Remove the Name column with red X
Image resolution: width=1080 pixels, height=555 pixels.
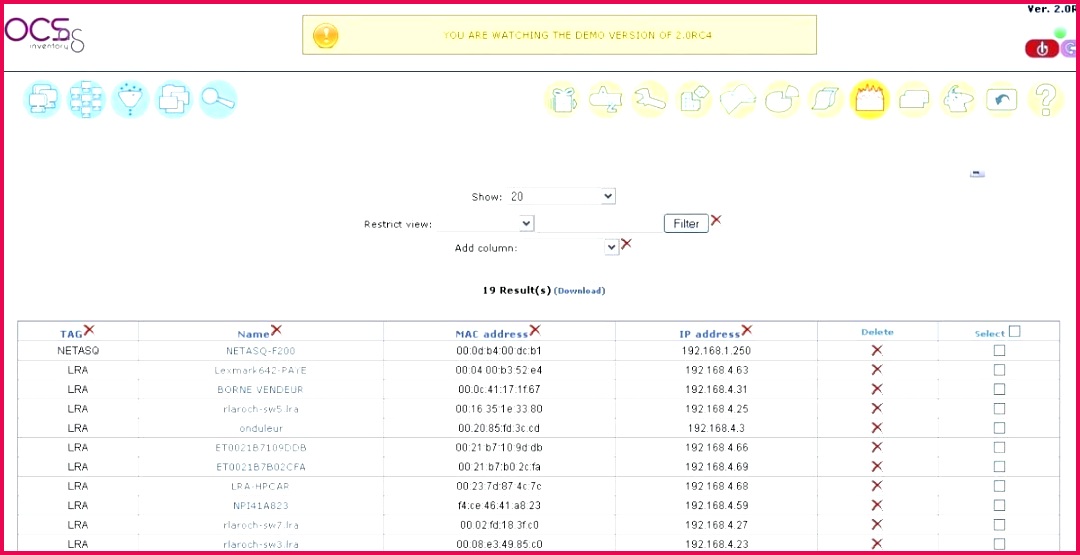276,331
